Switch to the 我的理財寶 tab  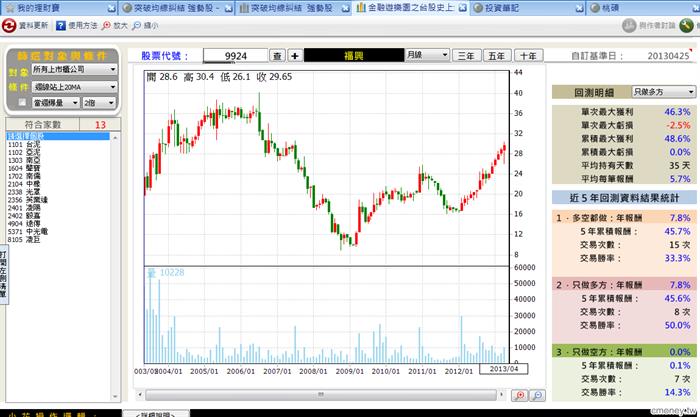click(x=58, y=8)
